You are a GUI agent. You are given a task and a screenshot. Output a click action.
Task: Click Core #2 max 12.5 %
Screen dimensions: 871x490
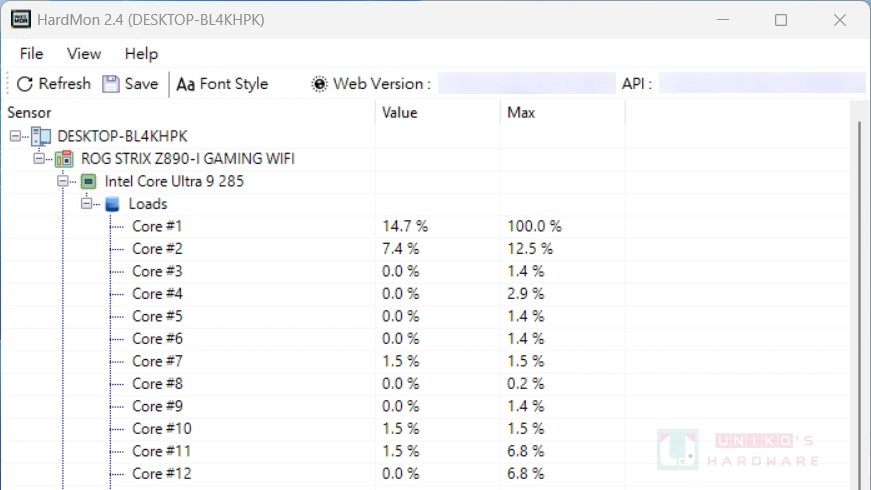(530, 249)
